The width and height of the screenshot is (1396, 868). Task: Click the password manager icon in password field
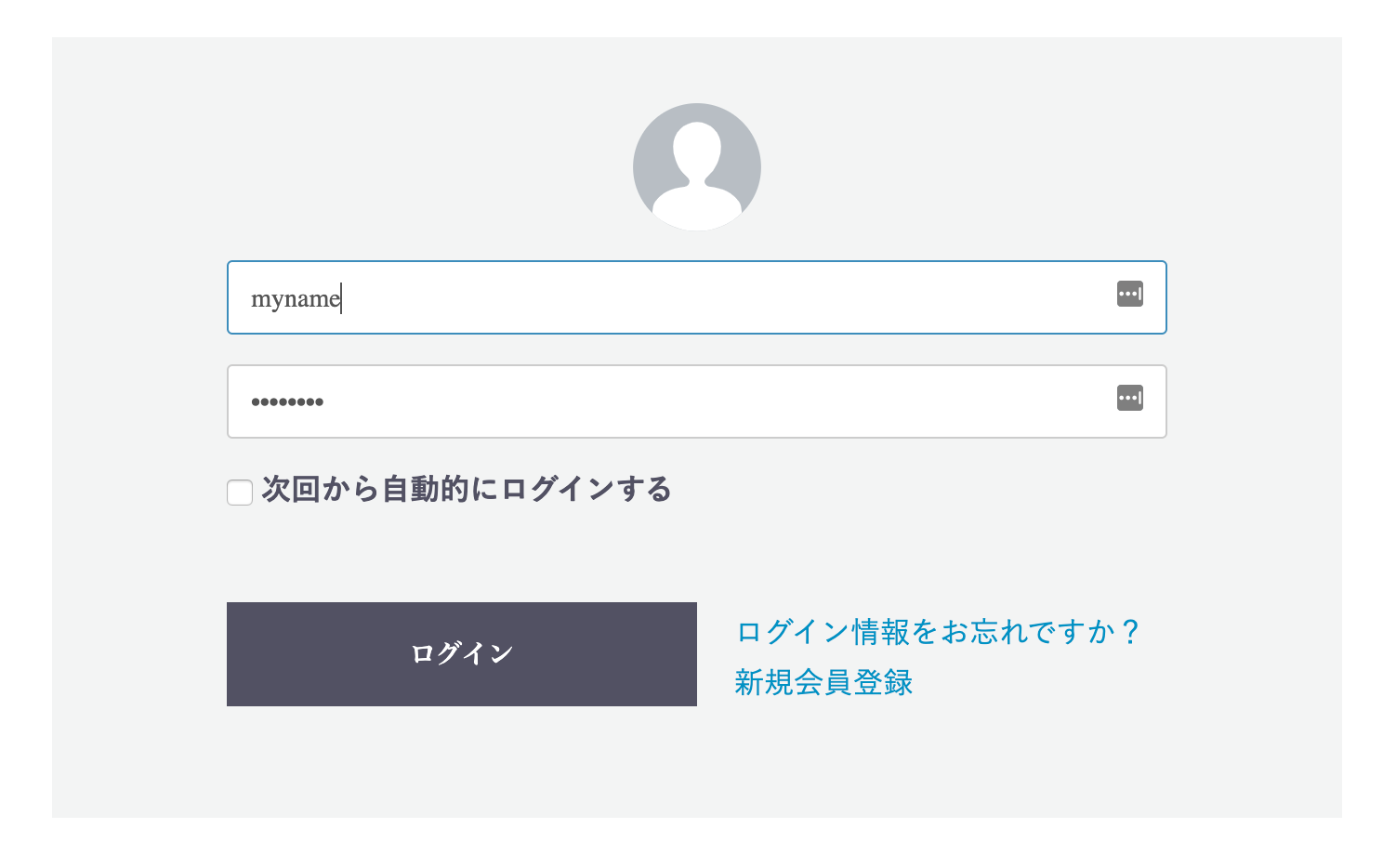1129,399
